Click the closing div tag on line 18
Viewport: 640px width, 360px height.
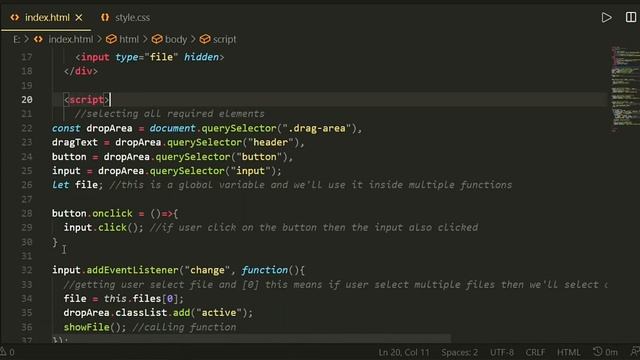pos(81,71)
